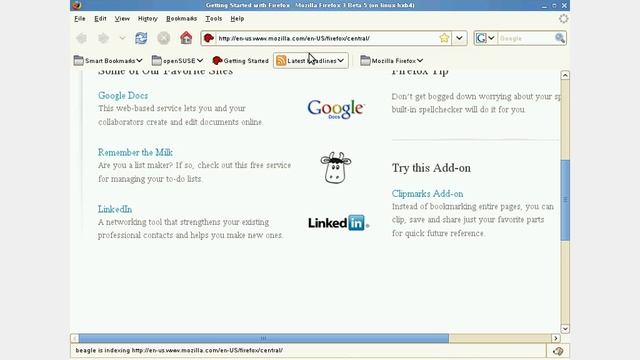640x360 pixels.
Task: Expand the Smart Bookmarks folder
Action: pos(108,60)
